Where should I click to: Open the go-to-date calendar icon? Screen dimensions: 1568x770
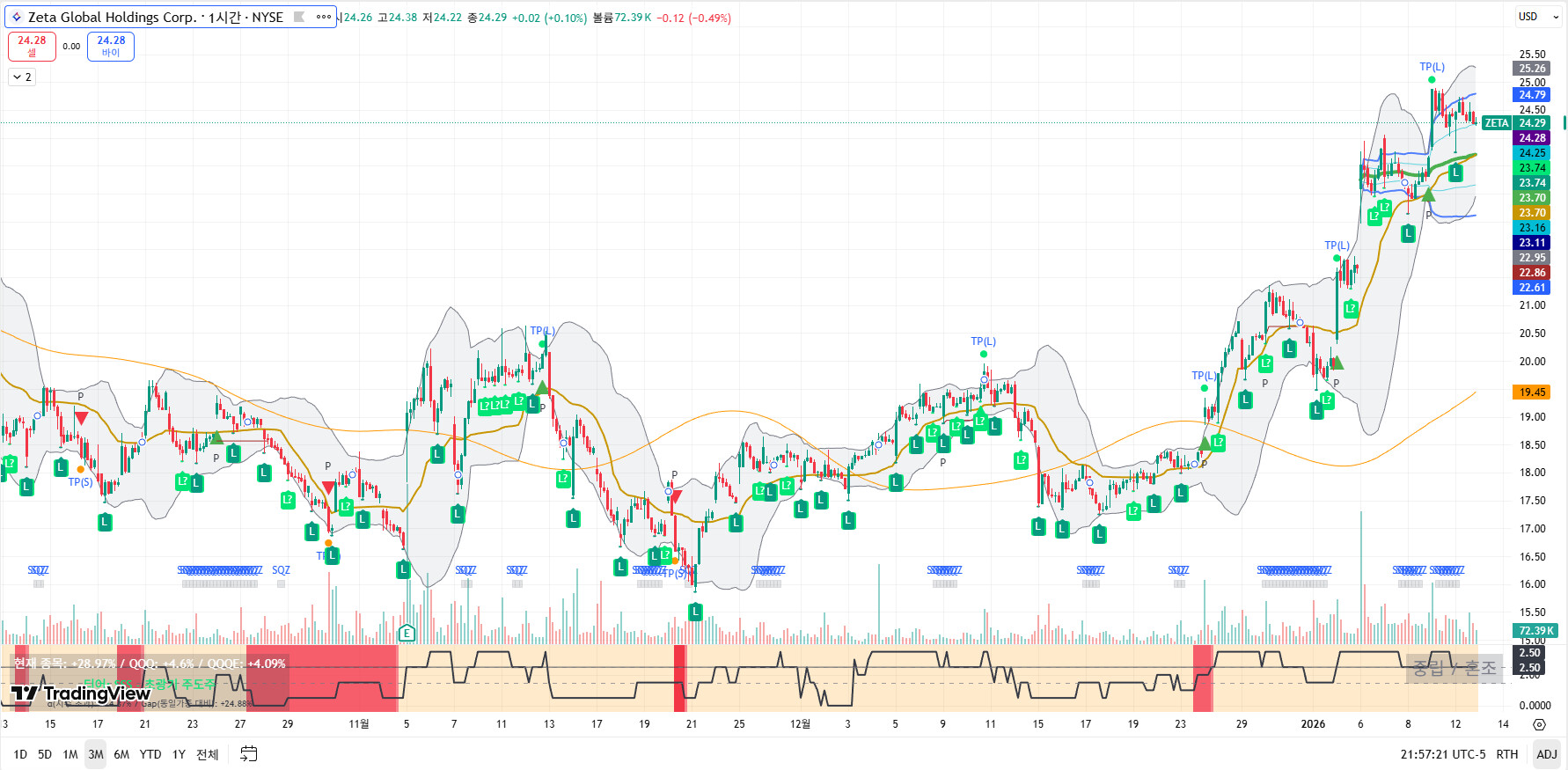coord(249,754)
